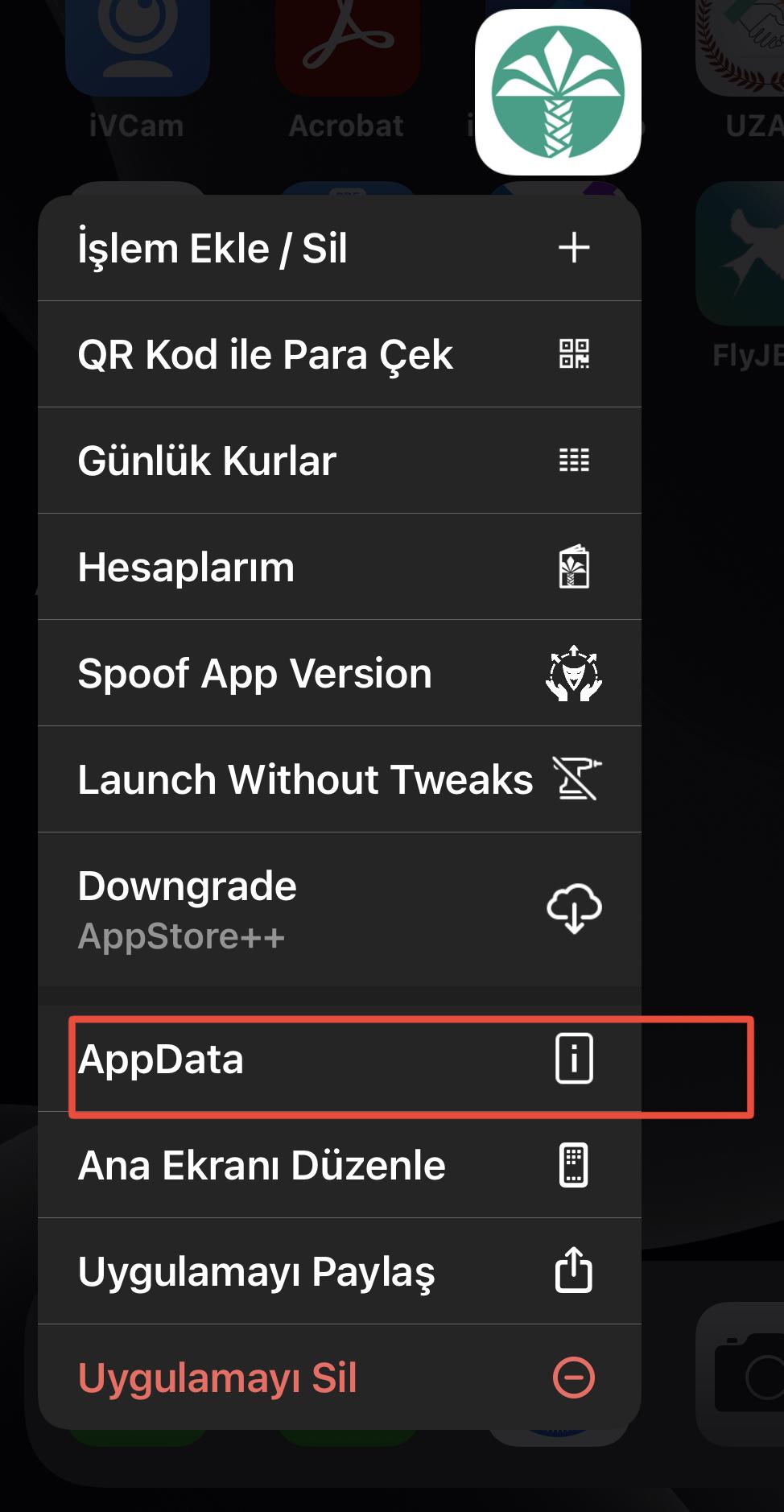Tap the Launch Without Tweaks crossed-drill icon
The image size is (784, 1512).
[x=576, y=779]
